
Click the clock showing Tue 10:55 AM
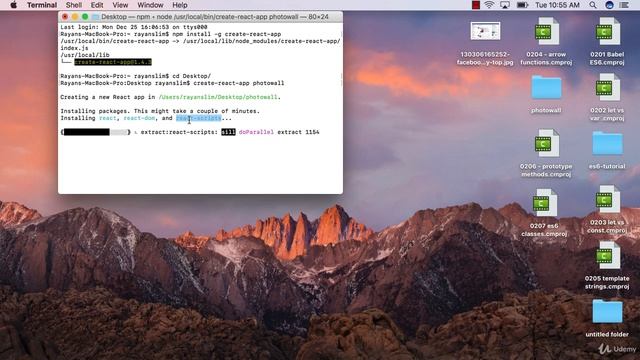click(x=557, y=5)
